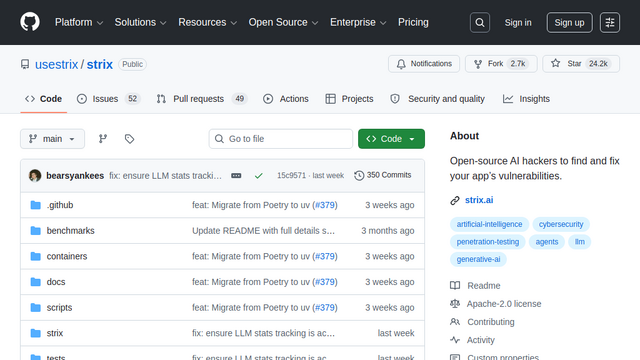Open the main branch selector dropdown
This screenshot has height=360, width=640.
pyautogui.click(x=53, y=139)
